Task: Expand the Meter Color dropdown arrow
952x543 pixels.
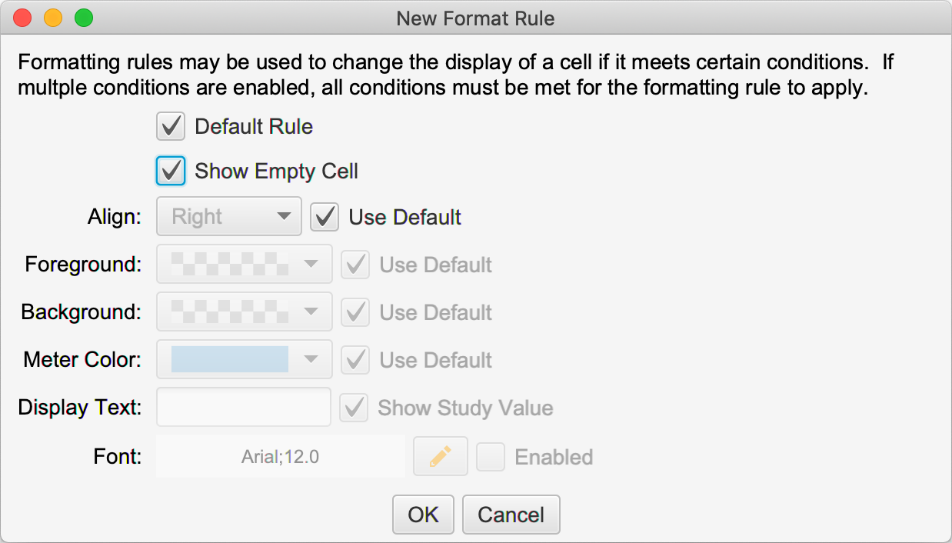Action: 312,360
